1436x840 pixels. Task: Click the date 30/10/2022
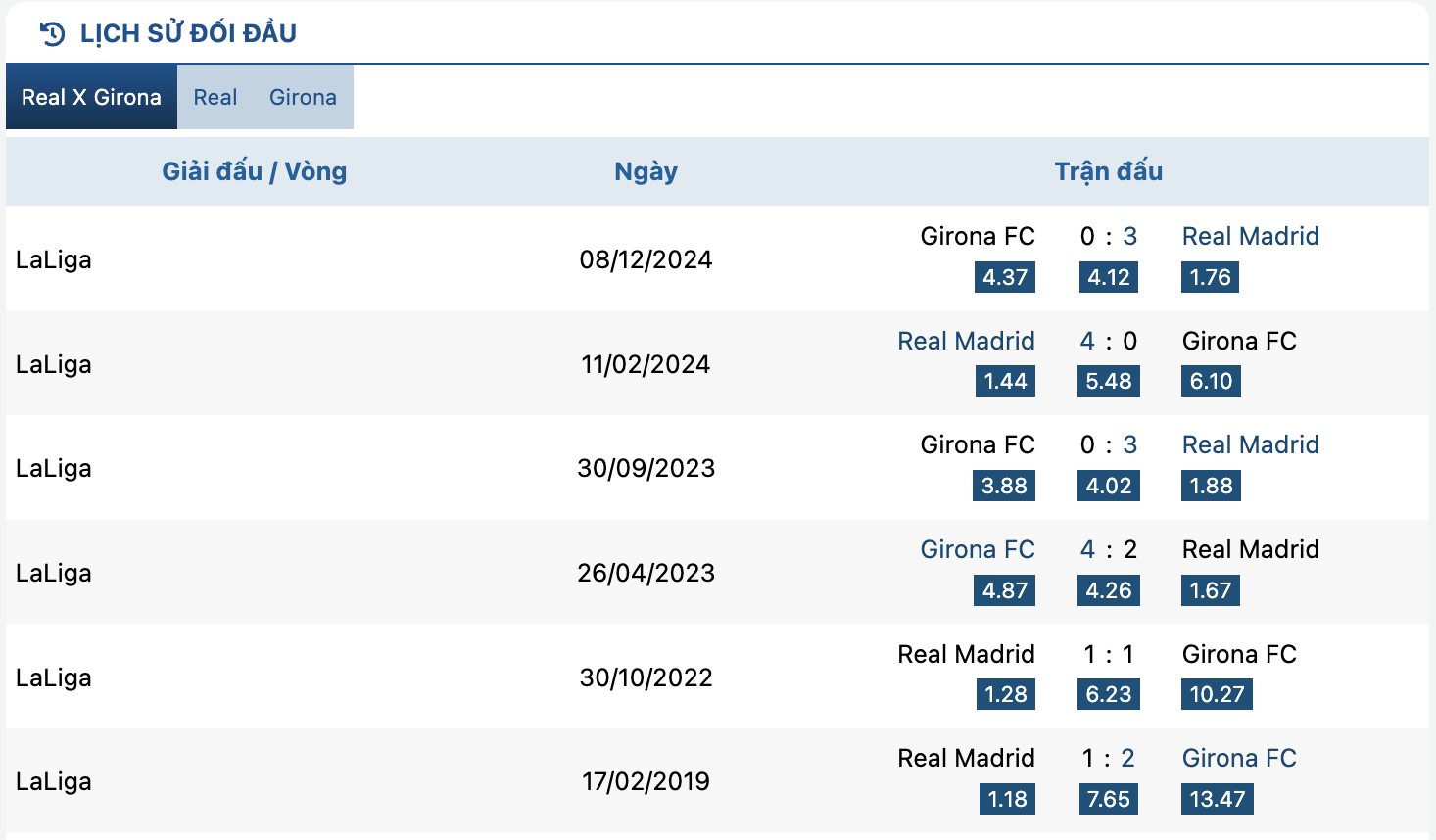tap(646, 677)
